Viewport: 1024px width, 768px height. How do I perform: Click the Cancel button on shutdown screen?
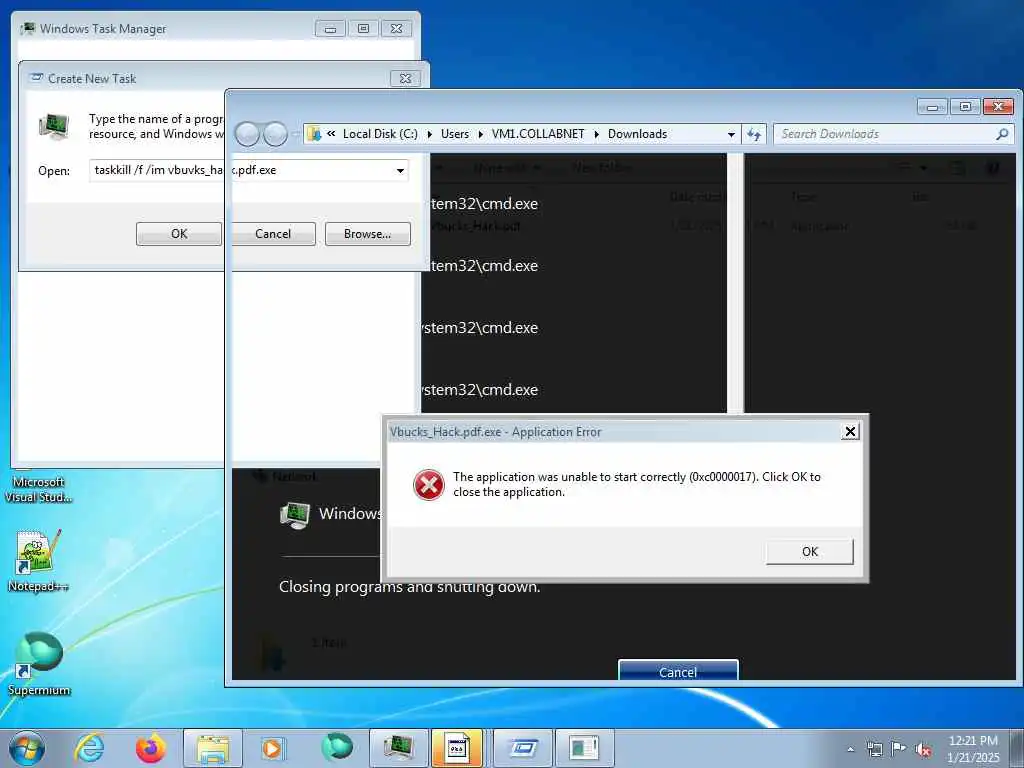678,671
